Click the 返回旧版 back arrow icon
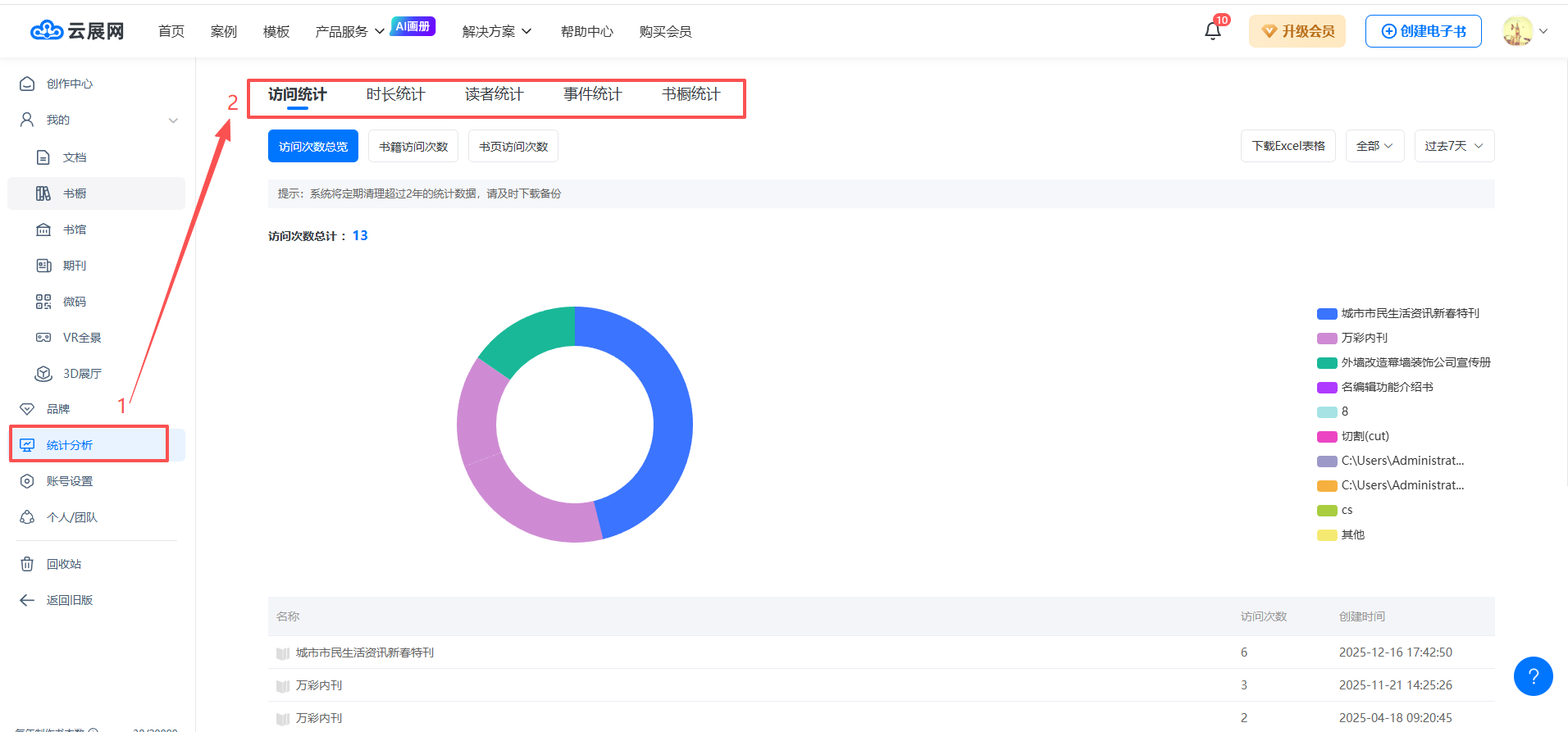The width and height of the screenshot is (1568, 732). pos(27,600)
